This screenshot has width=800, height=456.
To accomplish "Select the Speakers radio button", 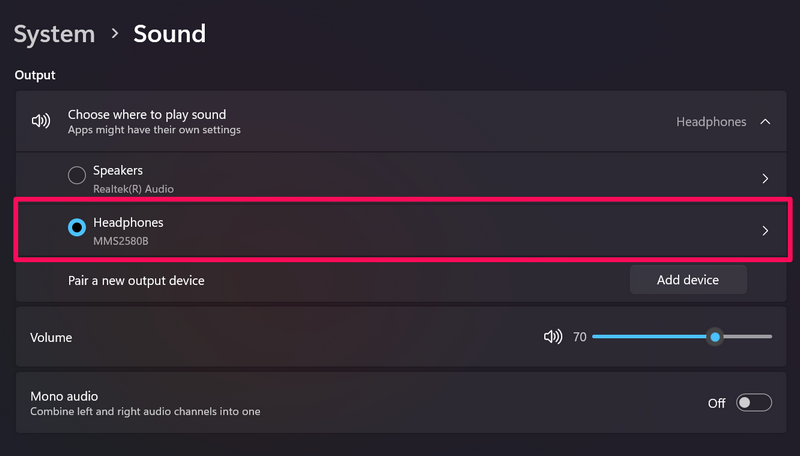I will coord(77,176).
